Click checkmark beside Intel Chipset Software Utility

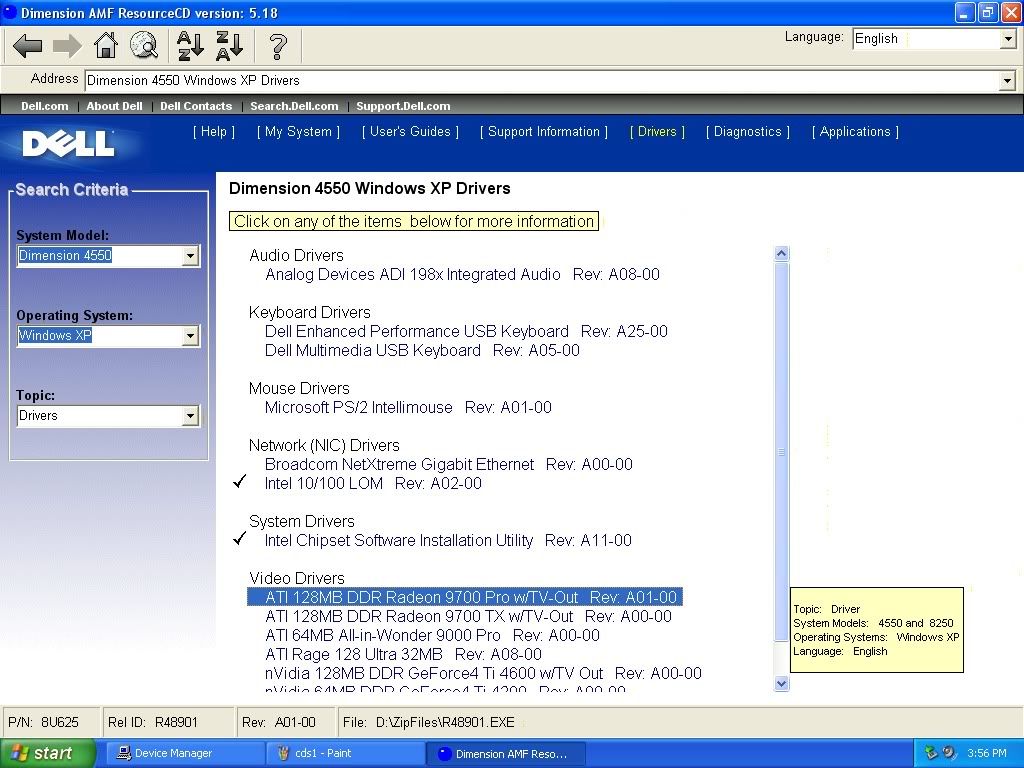[240, 539]
